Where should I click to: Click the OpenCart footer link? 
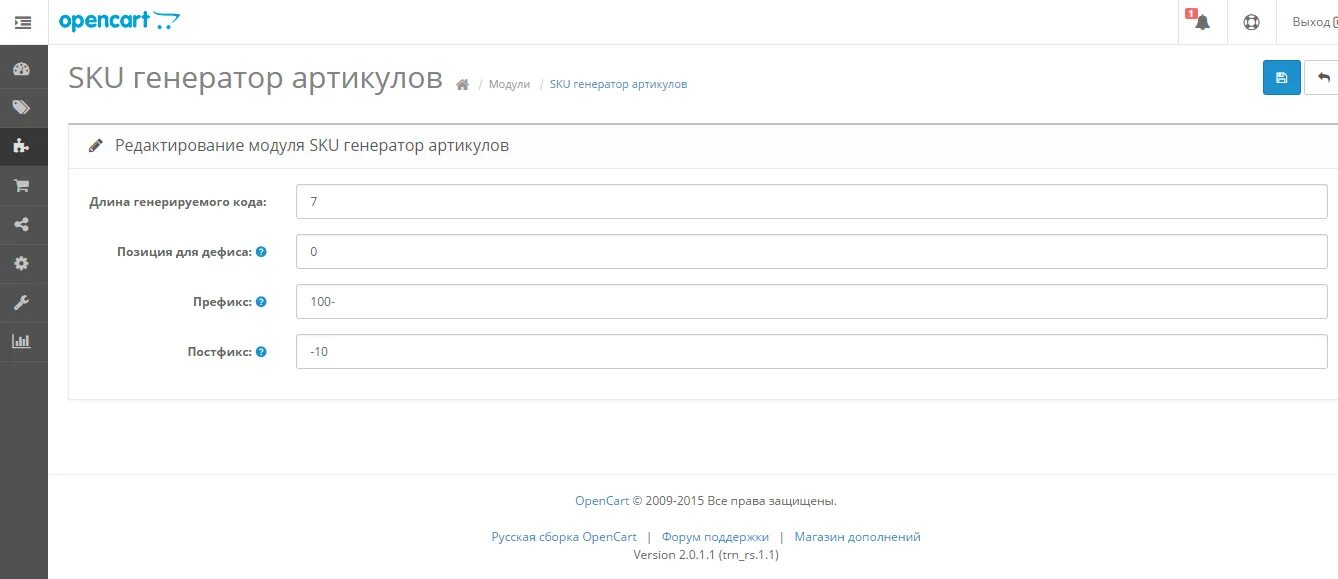click(x=602, y=501)
